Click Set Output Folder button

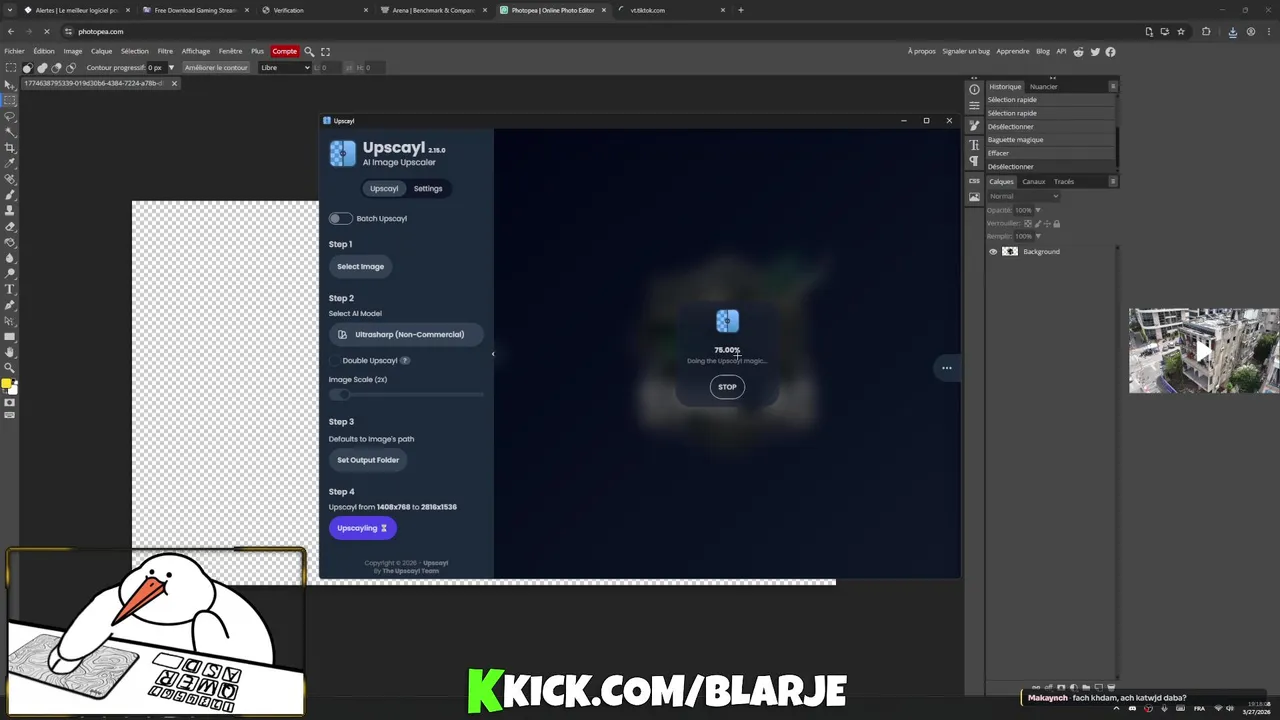(x=368, y=460)
